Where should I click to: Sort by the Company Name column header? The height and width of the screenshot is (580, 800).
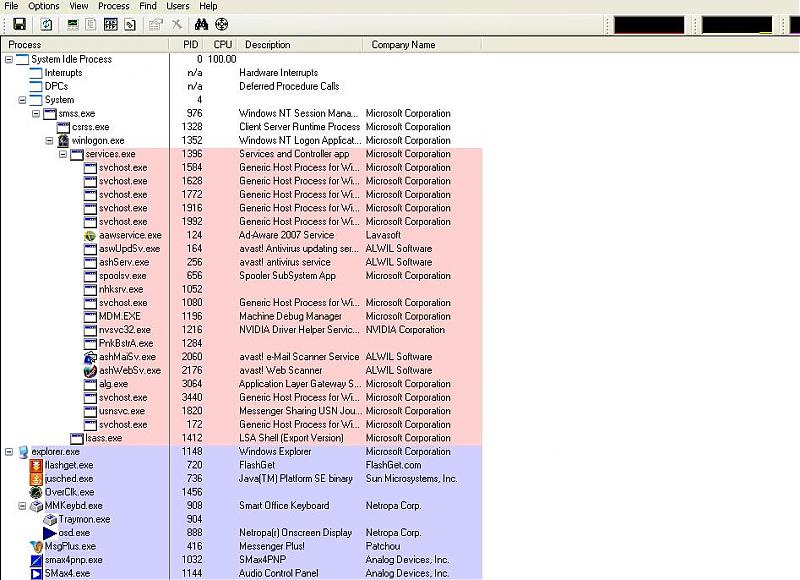coord(421,45)
